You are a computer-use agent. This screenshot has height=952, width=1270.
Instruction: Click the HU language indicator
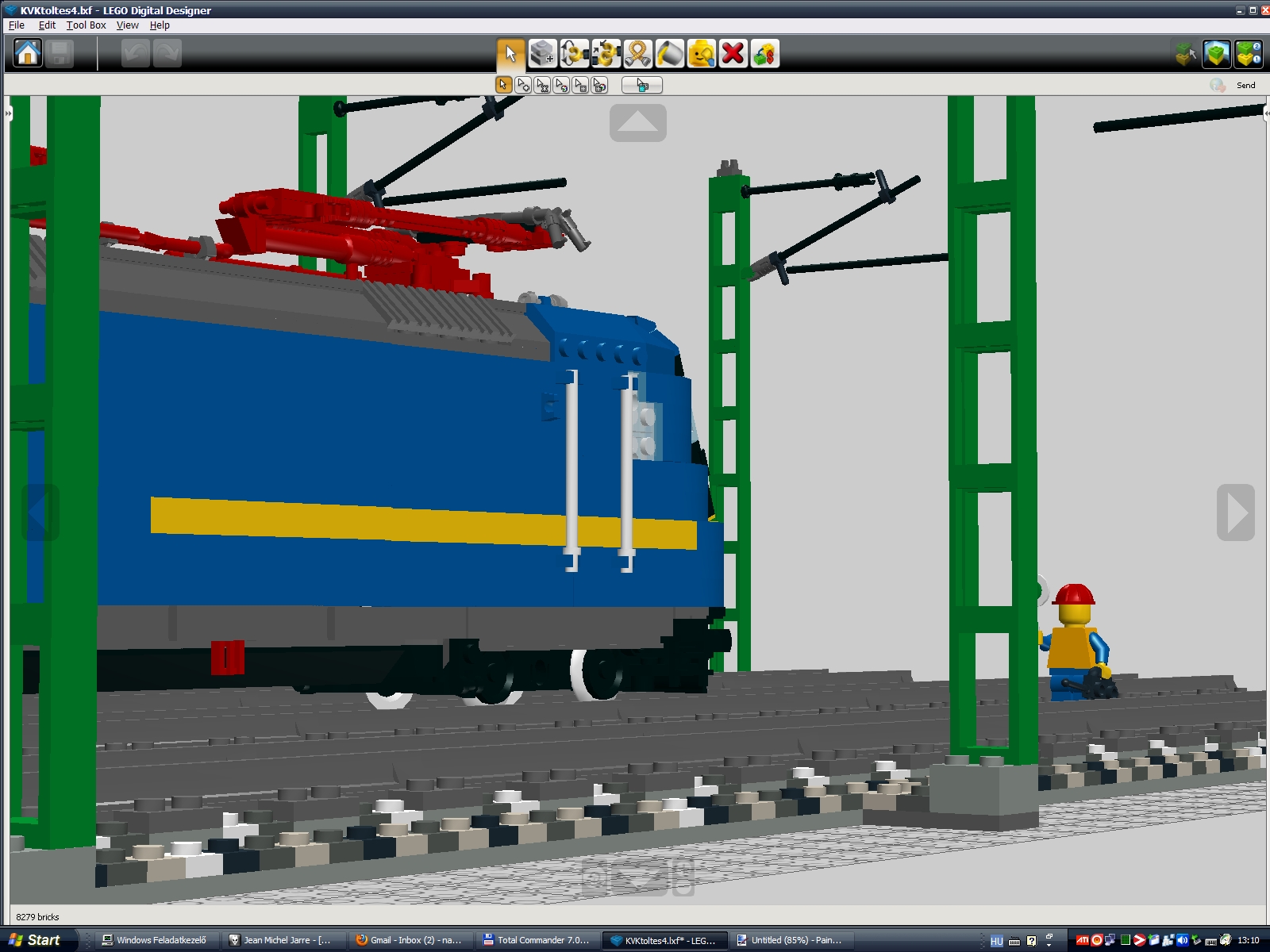click(x=997, y=941)
